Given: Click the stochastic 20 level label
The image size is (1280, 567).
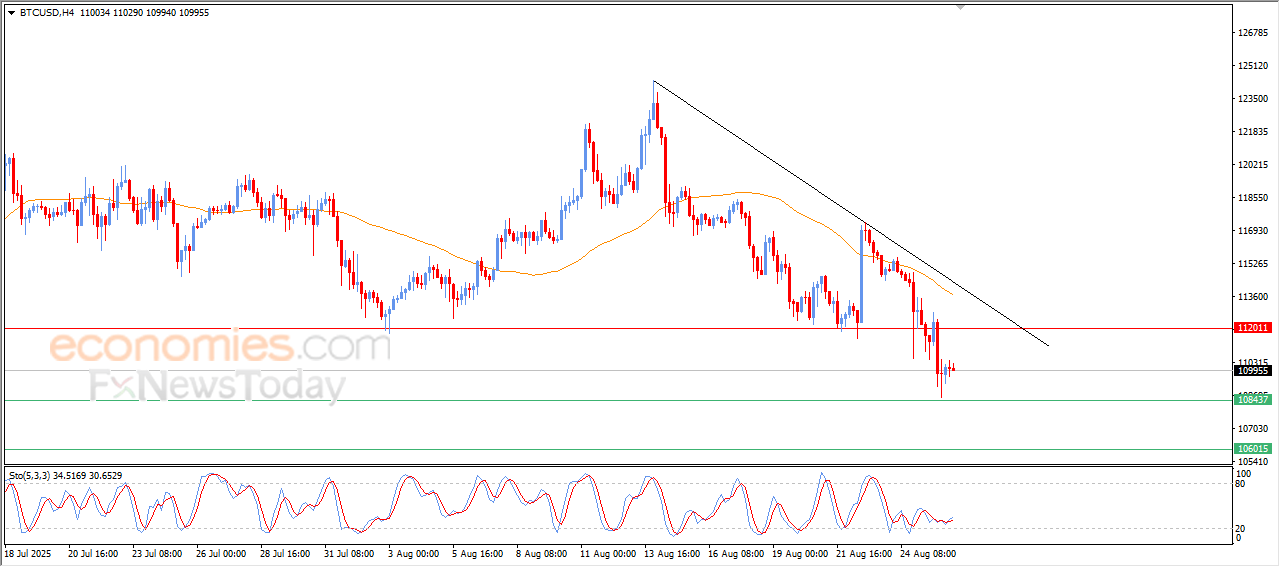Looking at the screenshot, I should pyautogui.click(x=1242, y=528).
